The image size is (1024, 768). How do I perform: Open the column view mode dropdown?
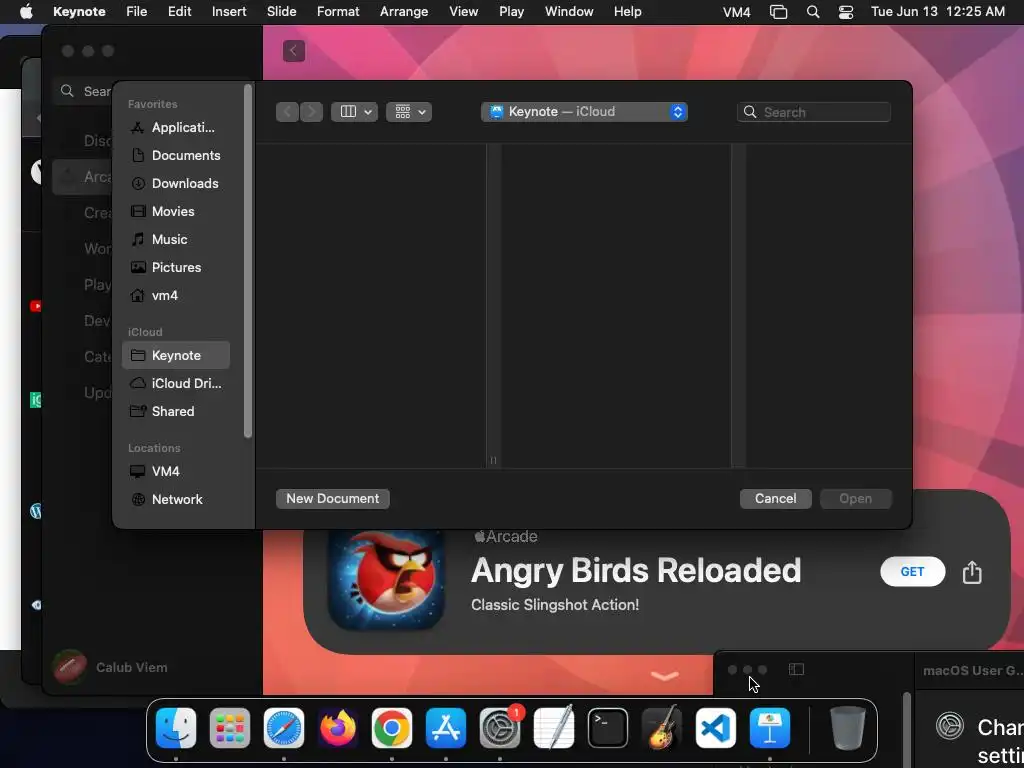coord(355,112)
